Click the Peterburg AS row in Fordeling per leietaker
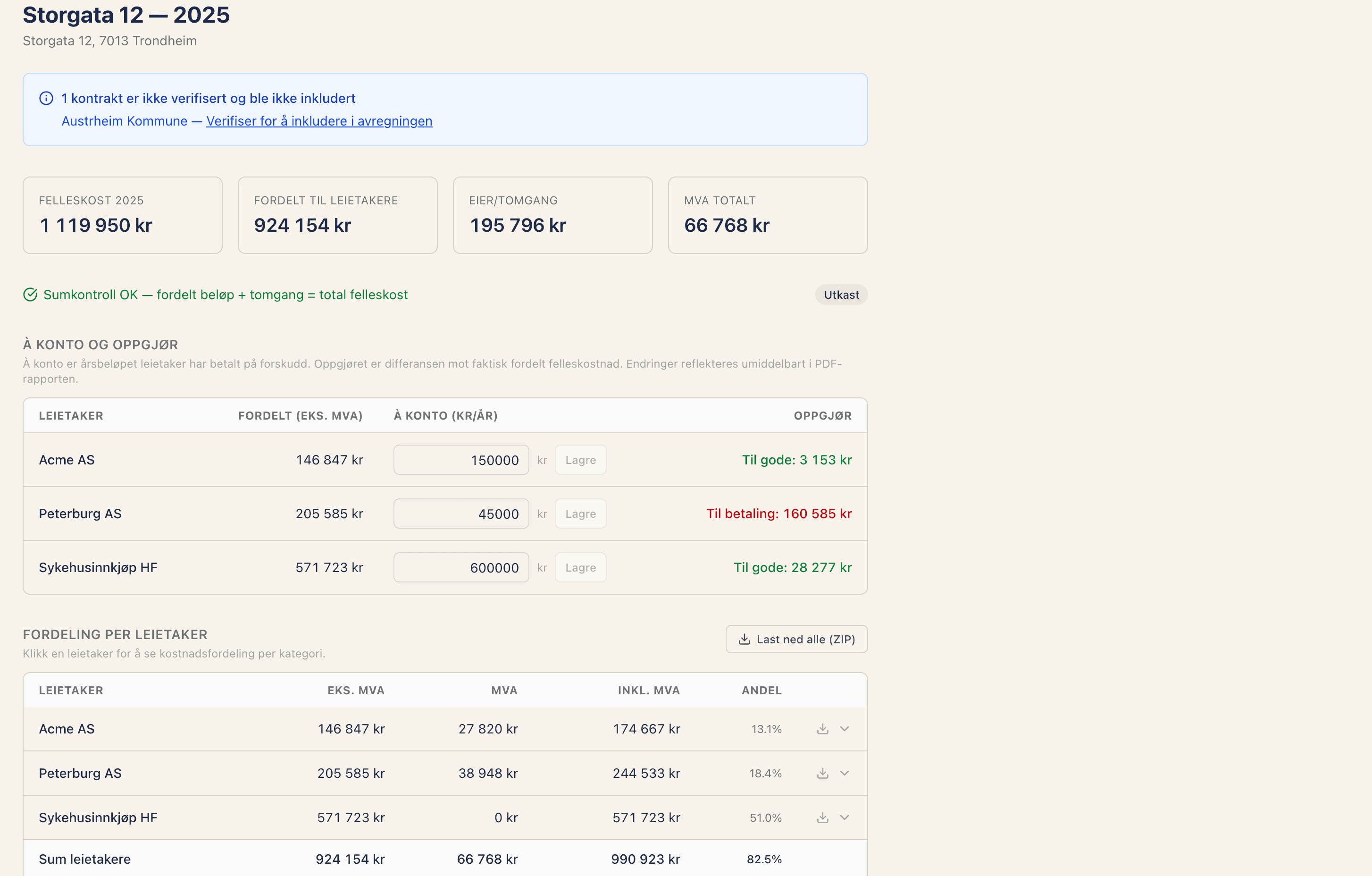The height and width of the screenshot is (876, 1372). [445, 774]
